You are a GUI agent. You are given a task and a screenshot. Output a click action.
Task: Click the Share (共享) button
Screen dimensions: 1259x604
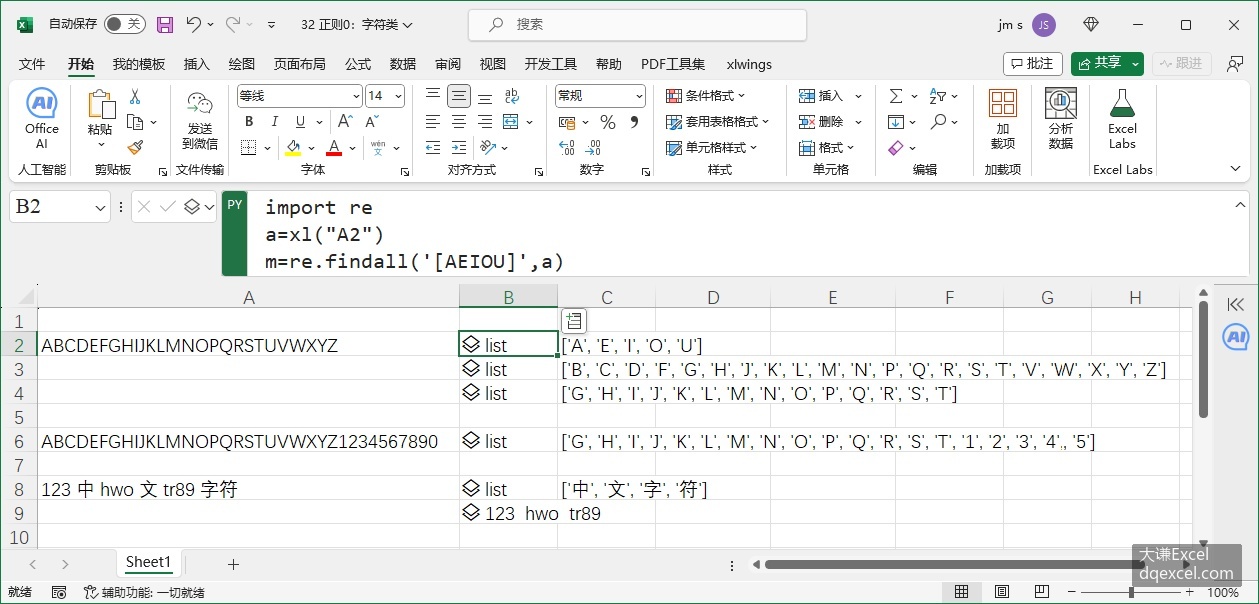(x=1107, y=64)
